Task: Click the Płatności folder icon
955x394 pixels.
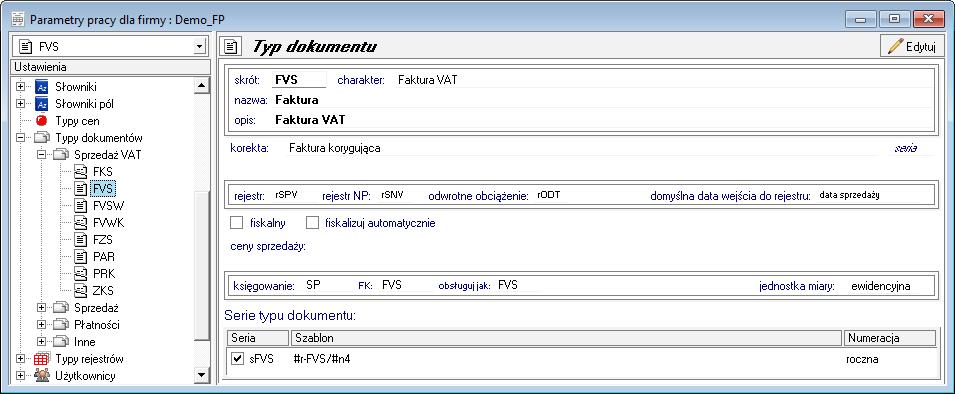Action: (x=62, y=325)
